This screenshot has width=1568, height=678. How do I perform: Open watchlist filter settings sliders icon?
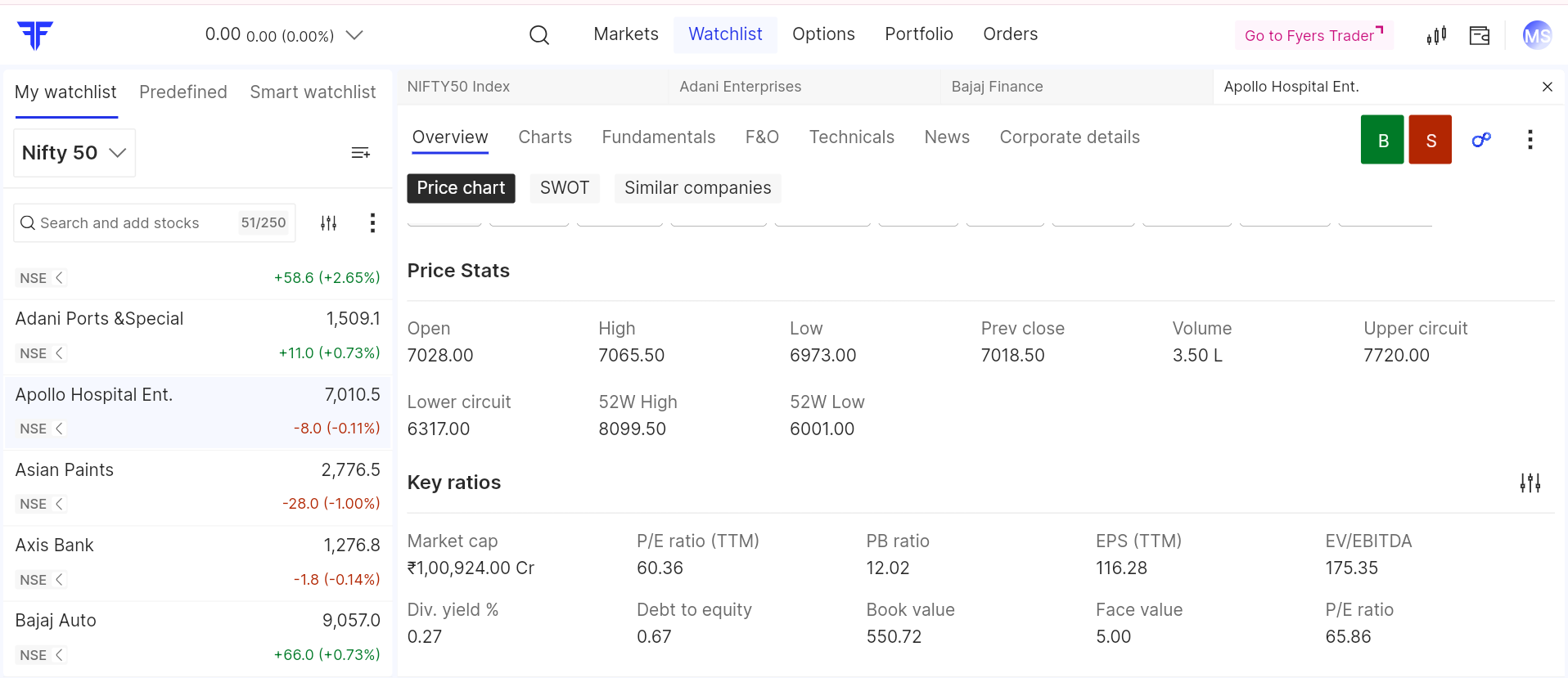pos(328,223)
